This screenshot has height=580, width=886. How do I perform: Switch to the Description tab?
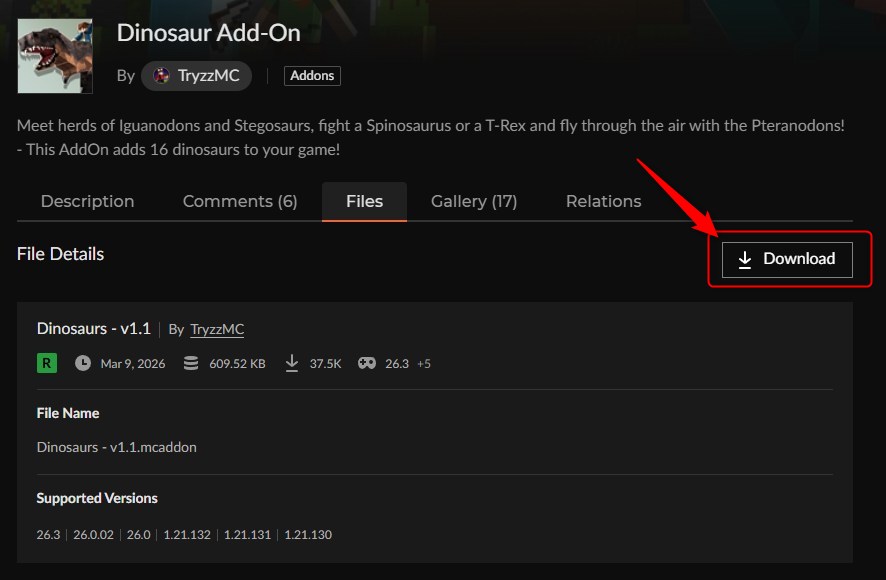[87, 201]
